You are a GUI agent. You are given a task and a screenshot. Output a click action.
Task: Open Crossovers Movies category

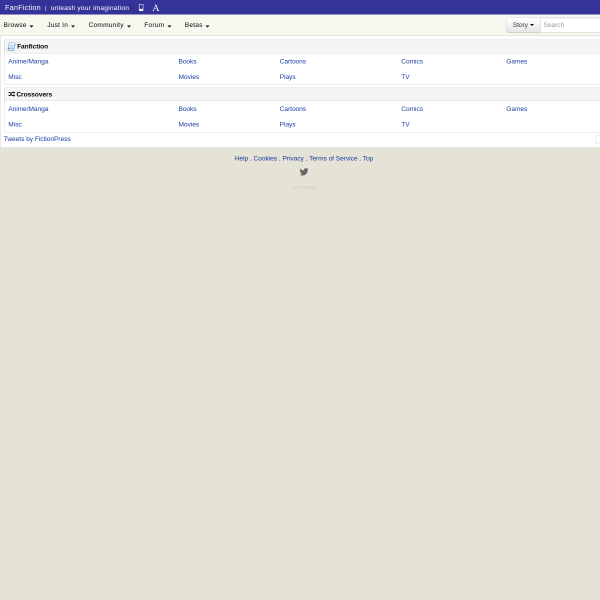tap(189, 125)
